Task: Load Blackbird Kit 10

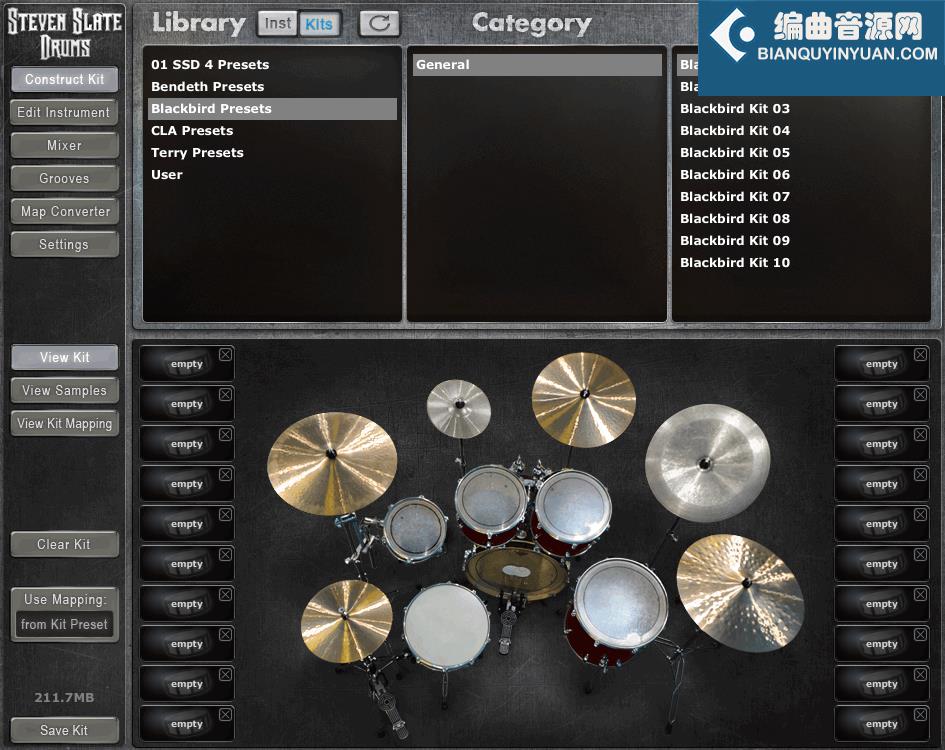Action: pyautogui.click(x=801, y=263)
